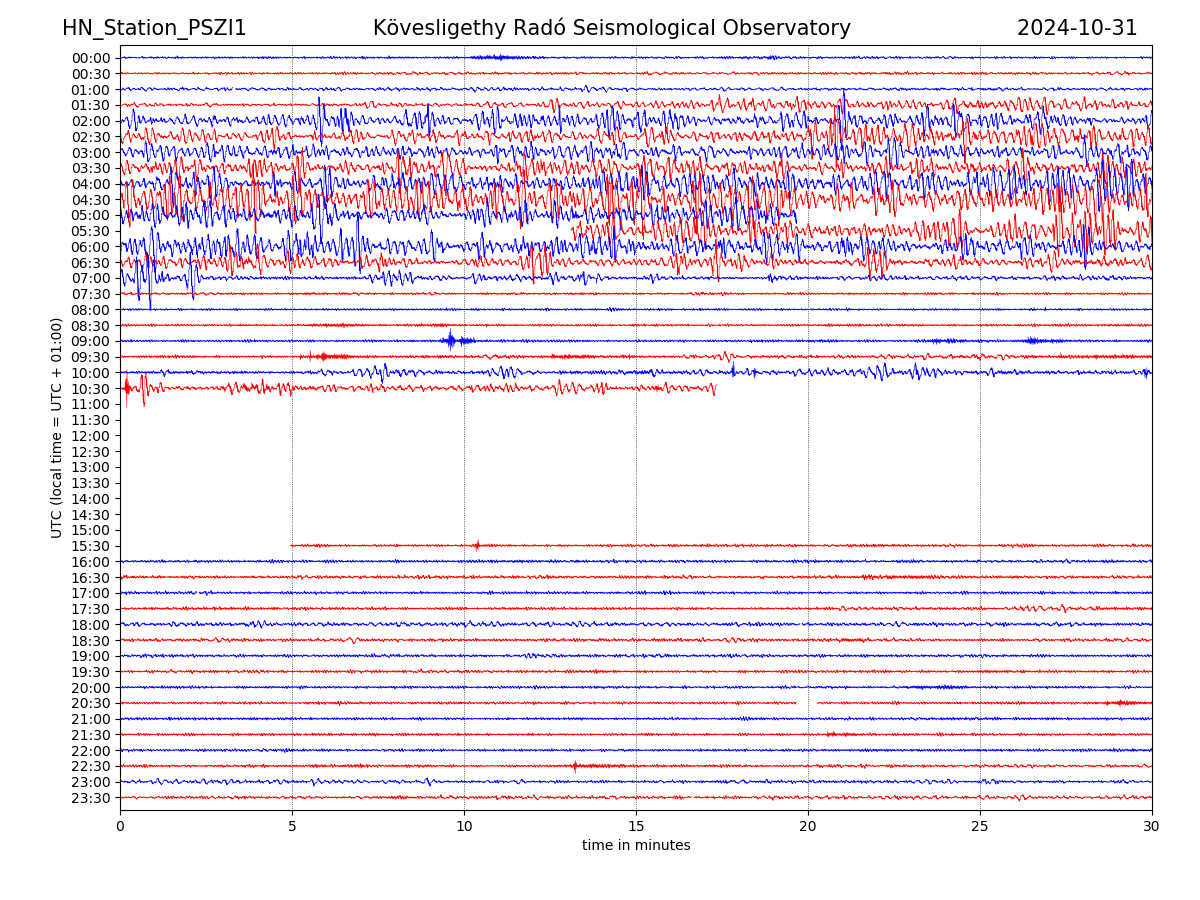Select the 'time in minutes' axis label
The height and width of the screenshot is (900, 1200).
(x=636, y=845)
